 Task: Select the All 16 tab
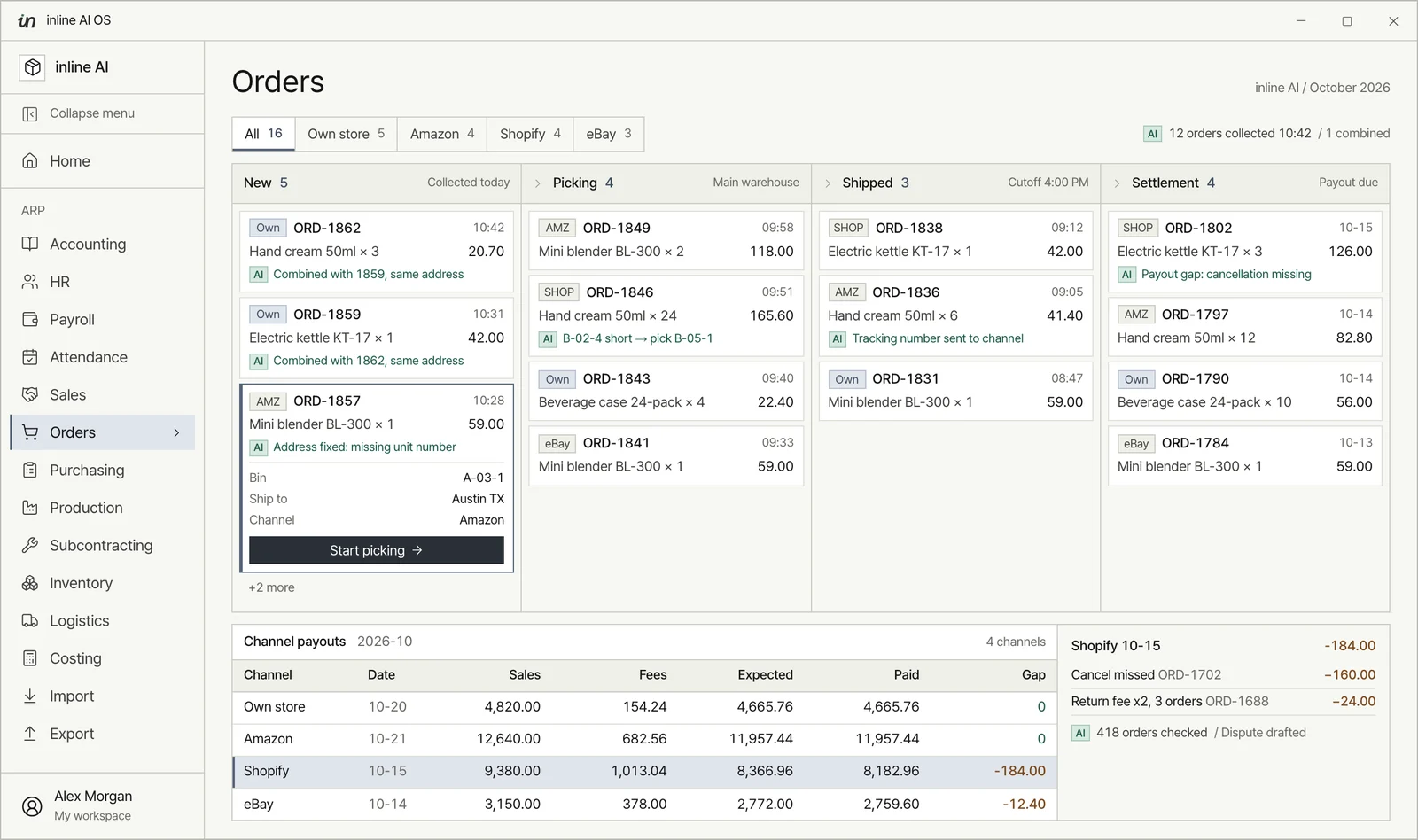263,134
